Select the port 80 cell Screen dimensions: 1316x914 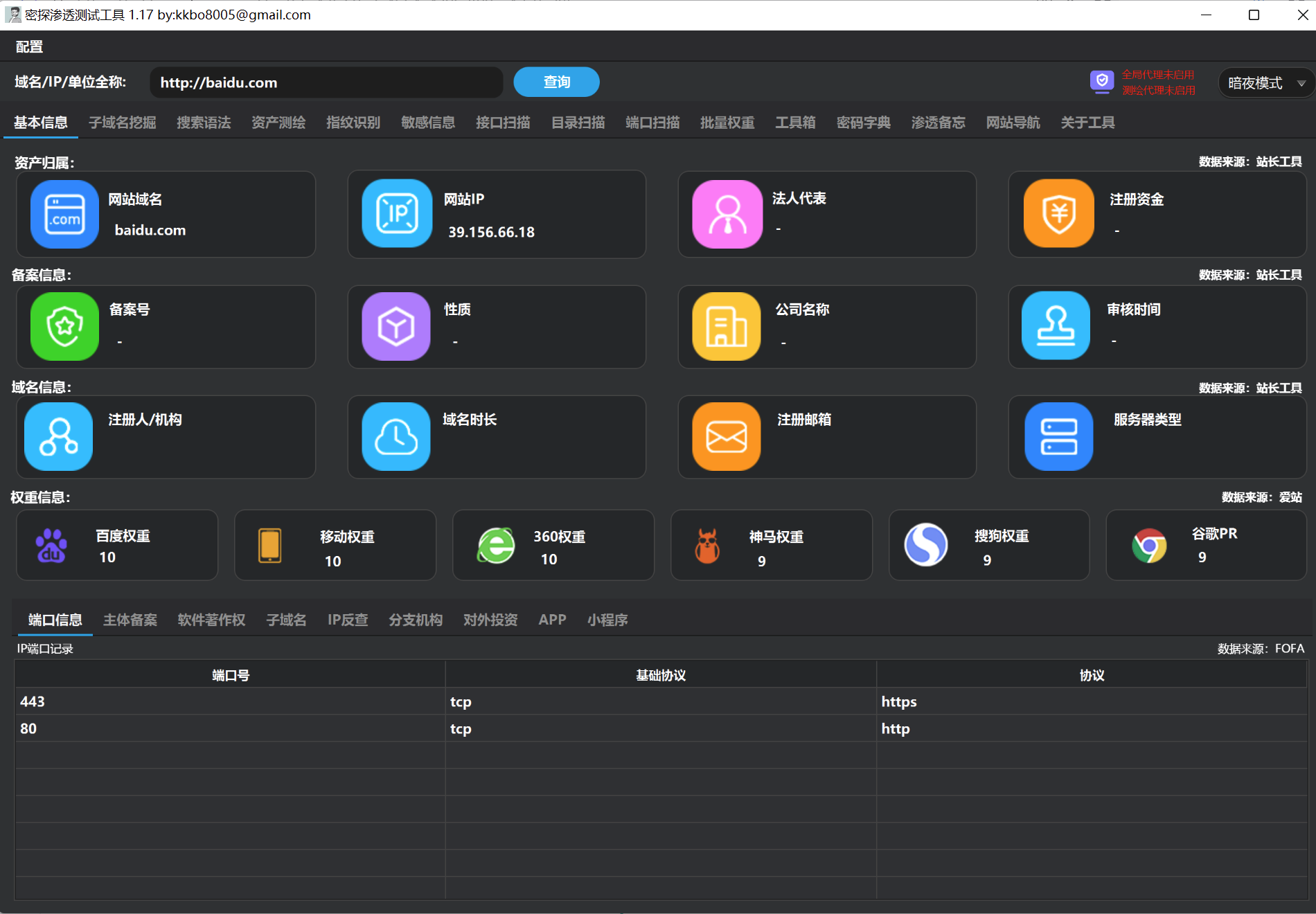point(231,728)
